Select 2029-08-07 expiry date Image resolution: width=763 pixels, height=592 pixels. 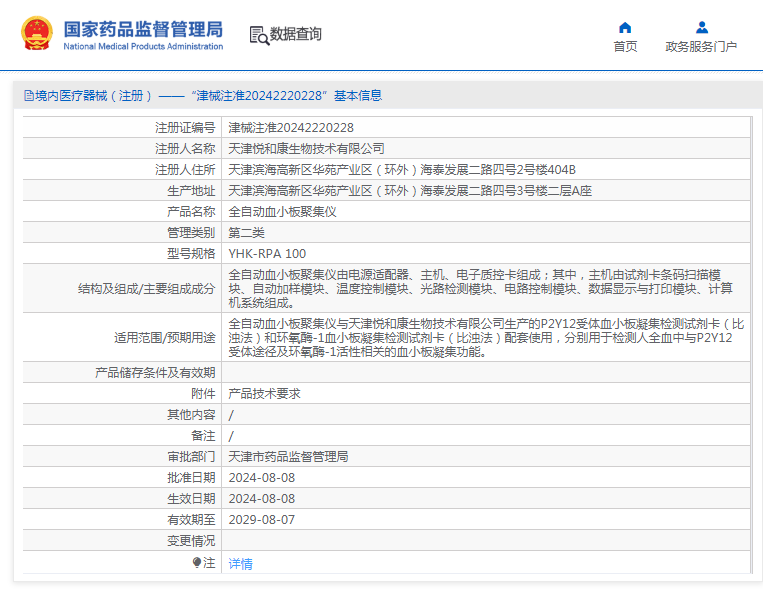262,520
